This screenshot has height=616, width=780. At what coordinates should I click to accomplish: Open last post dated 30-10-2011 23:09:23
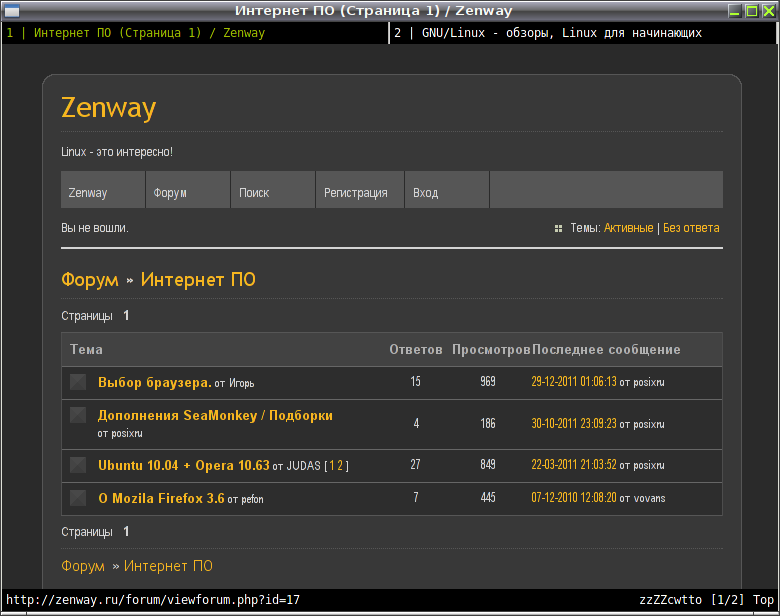pos(574,423)
